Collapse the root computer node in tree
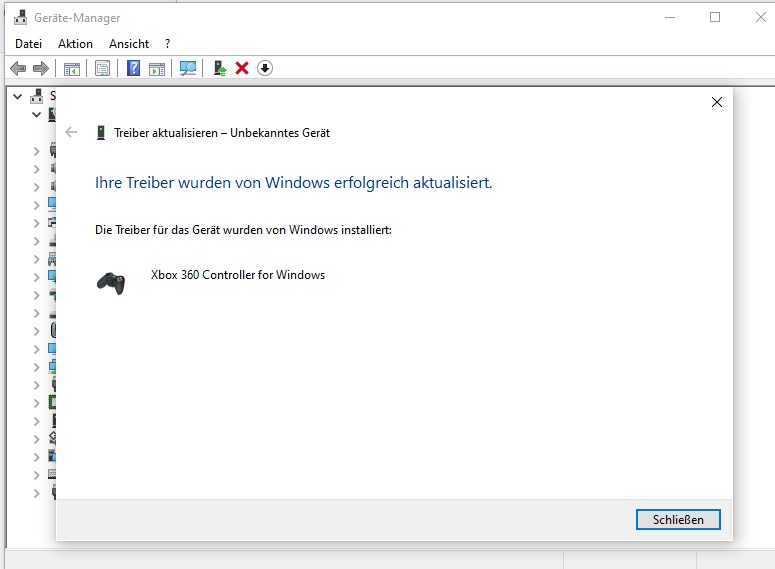The image size is (775, 569). 18,96
